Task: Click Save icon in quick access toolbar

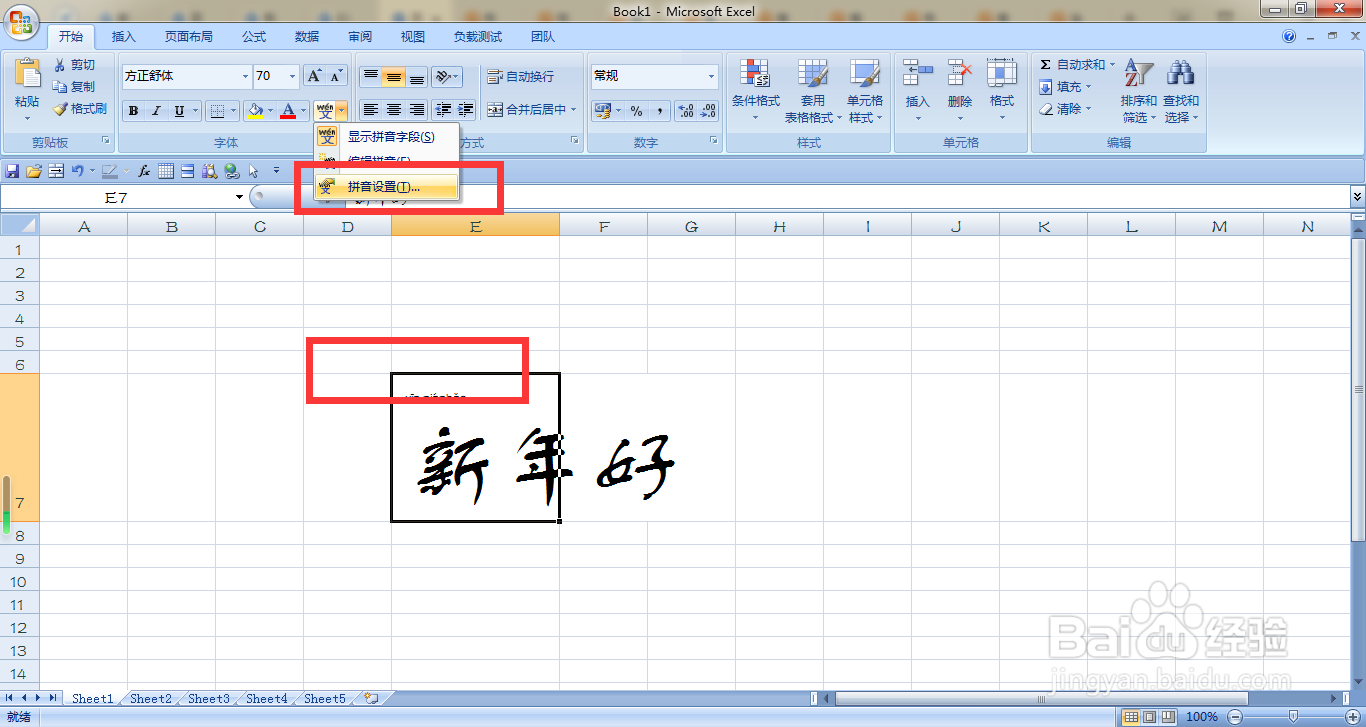Action: pos(13,171)
